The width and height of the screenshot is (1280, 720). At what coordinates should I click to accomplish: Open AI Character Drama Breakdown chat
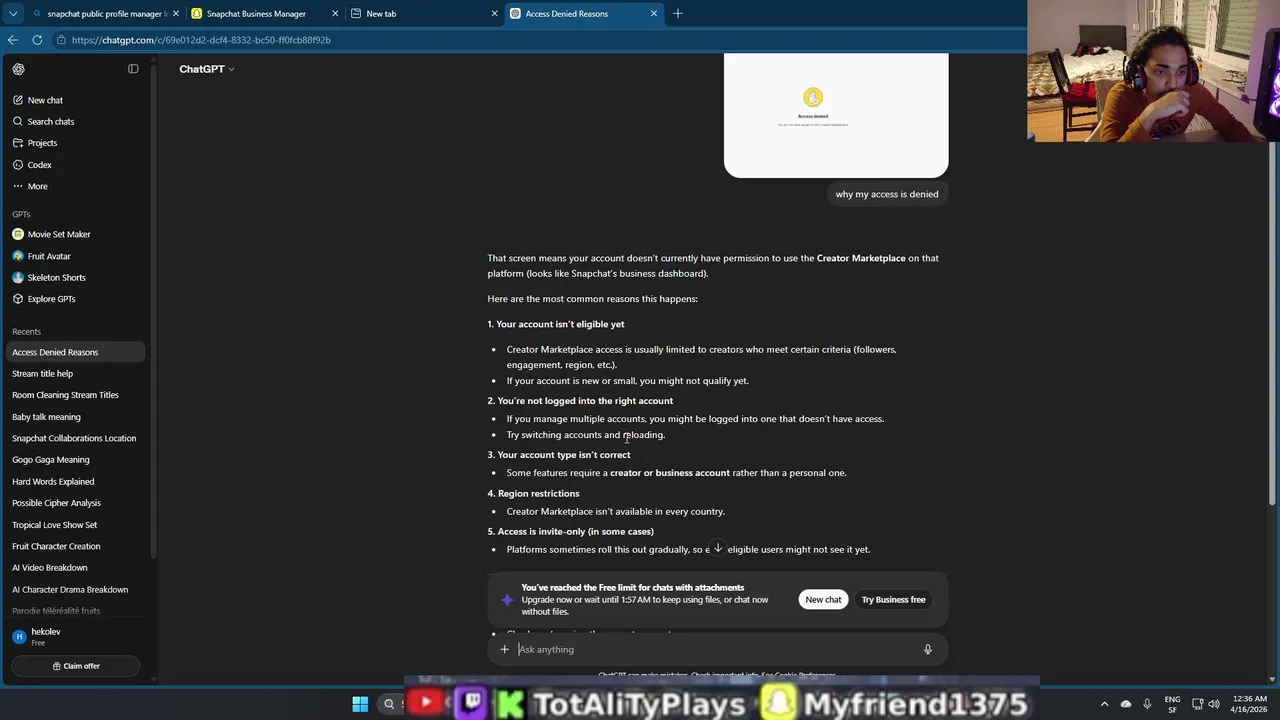pyautogui.click(x=76, y=590)
